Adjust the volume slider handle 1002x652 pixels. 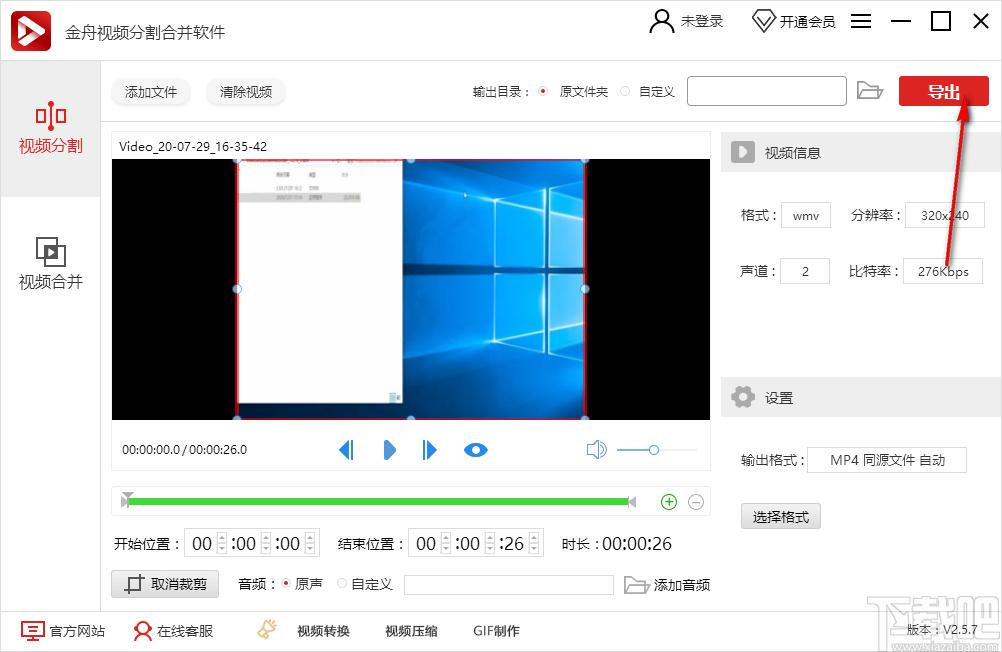654,450
